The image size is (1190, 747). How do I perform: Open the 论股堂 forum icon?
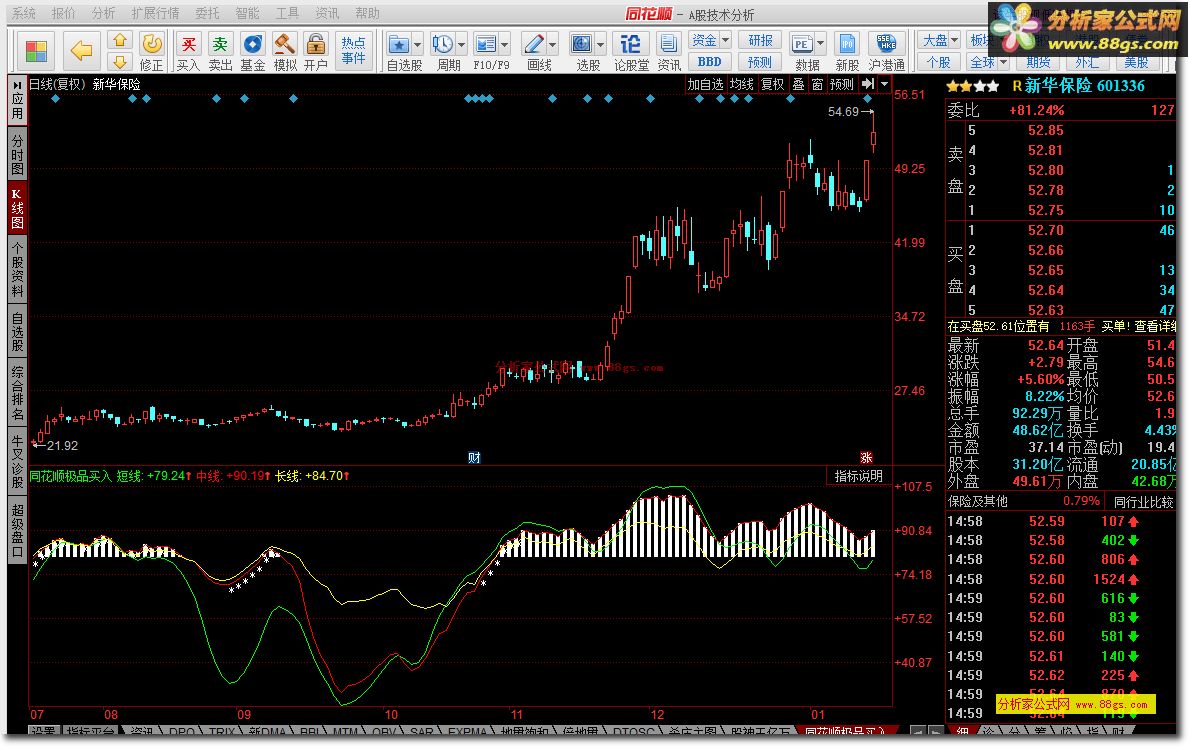tap(631, 44)
